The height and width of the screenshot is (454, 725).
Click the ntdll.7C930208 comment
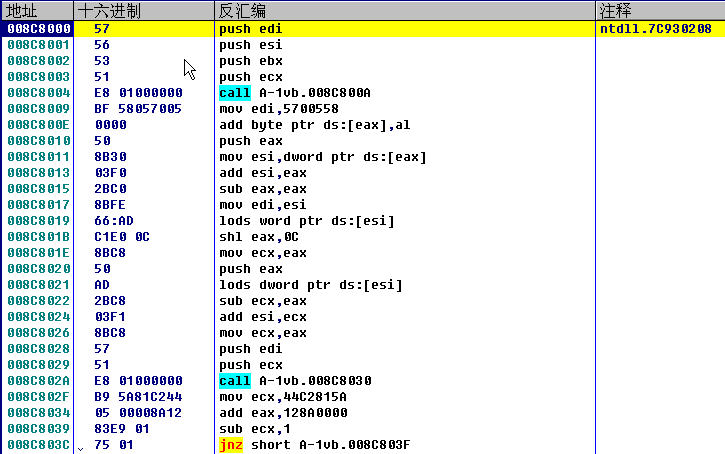(656, 29)
